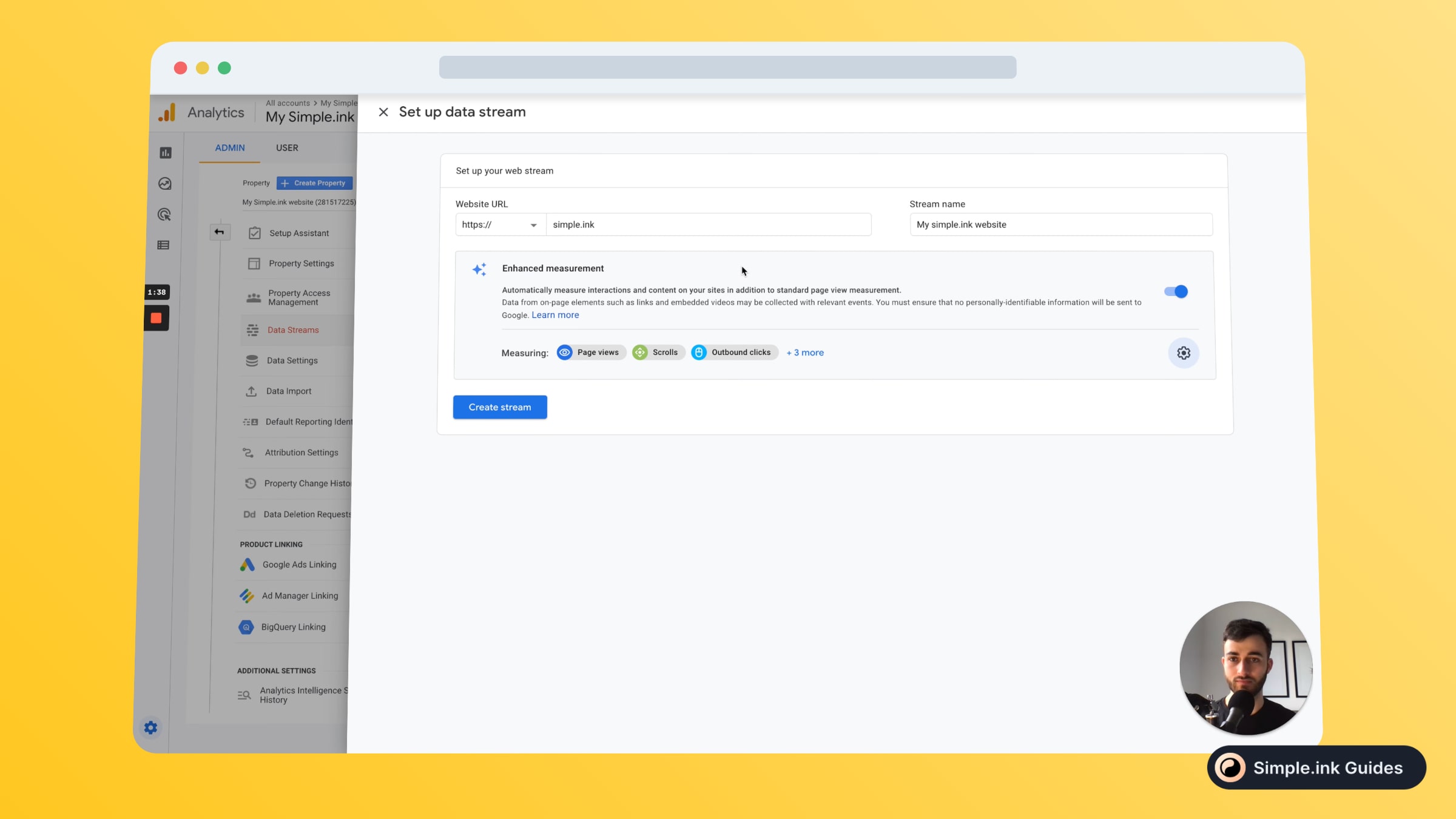Open enhanced measurement settings gear

1184,353
